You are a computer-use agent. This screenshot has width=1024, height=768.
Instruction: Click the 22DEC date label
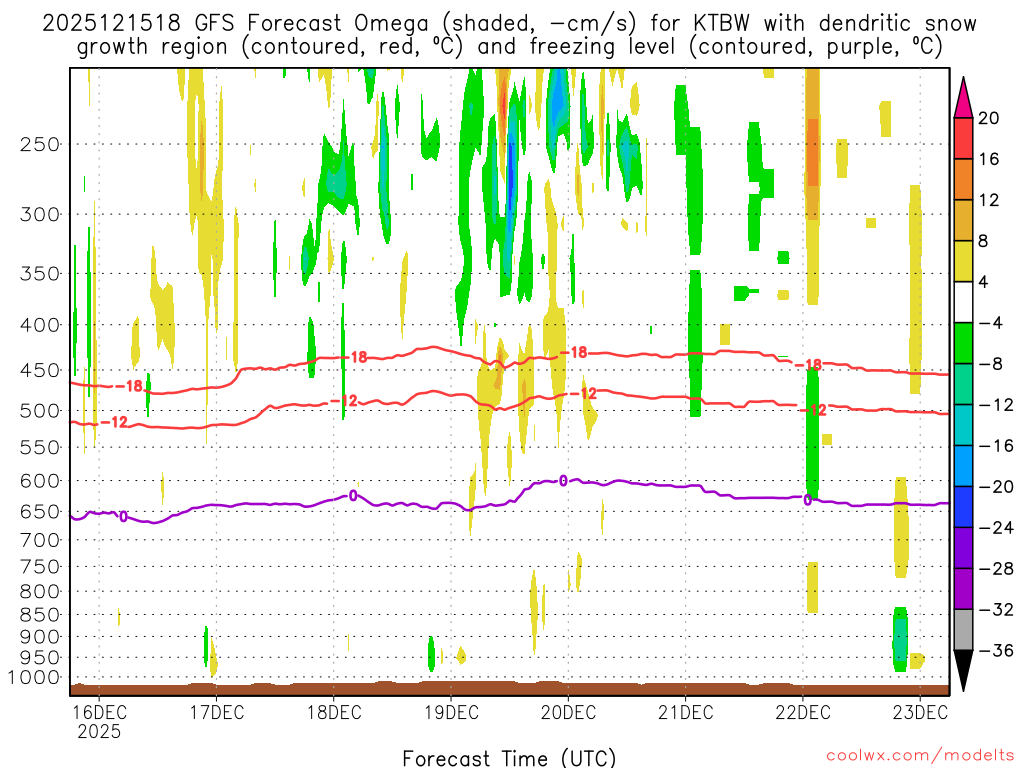click(x=803, y=712)
